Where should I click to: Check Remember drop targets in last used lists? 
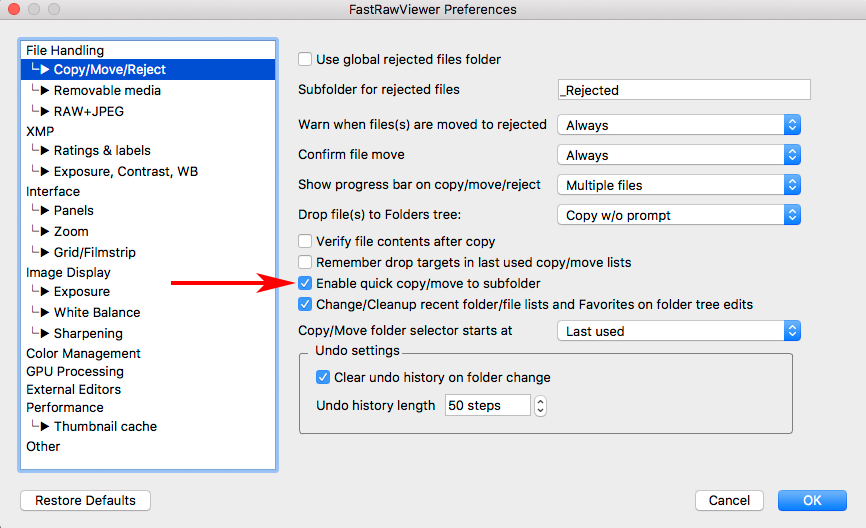point(306,262)
